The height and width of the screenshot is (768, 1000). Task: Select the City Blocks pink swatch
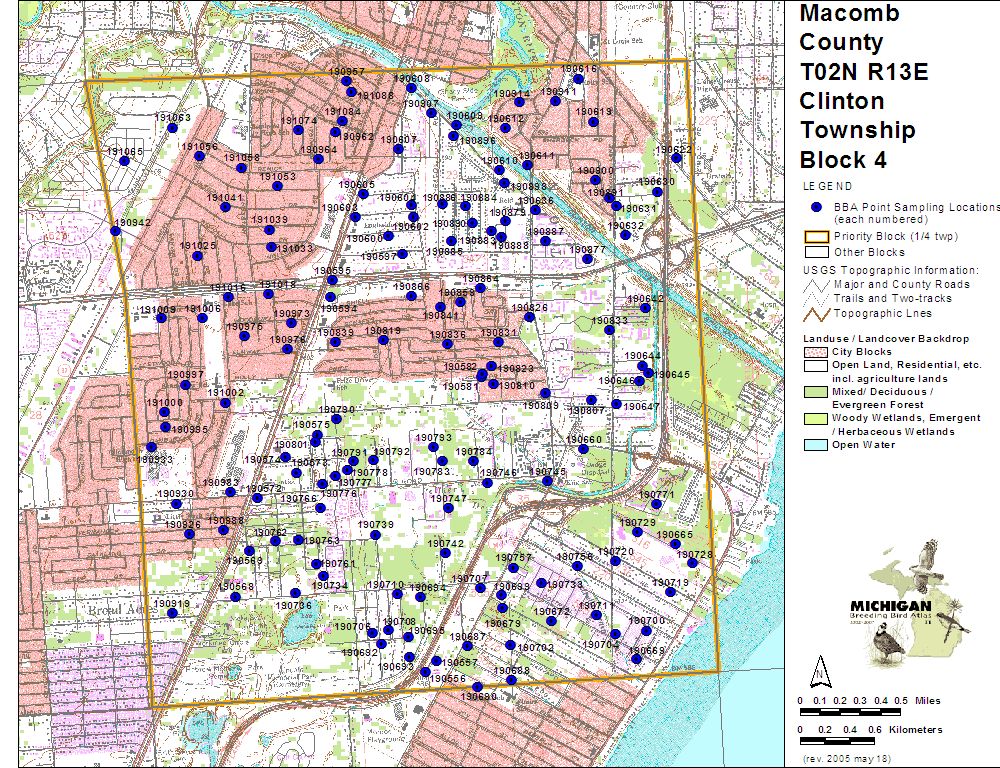point(816,352)
